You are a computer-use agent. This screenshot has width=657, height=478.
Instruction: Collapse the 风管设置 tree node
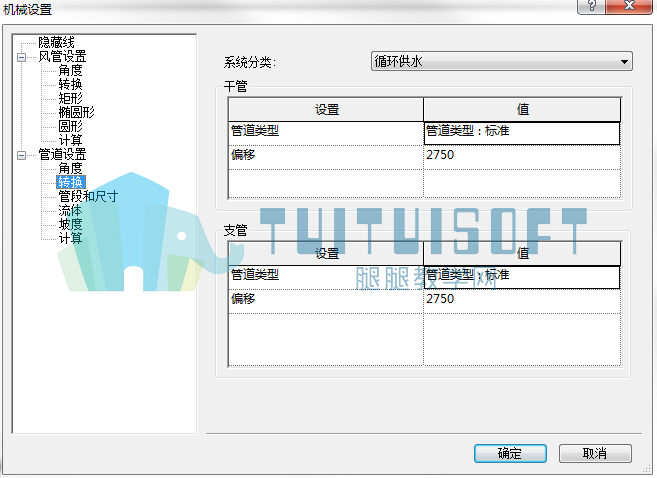coord(21,57)
